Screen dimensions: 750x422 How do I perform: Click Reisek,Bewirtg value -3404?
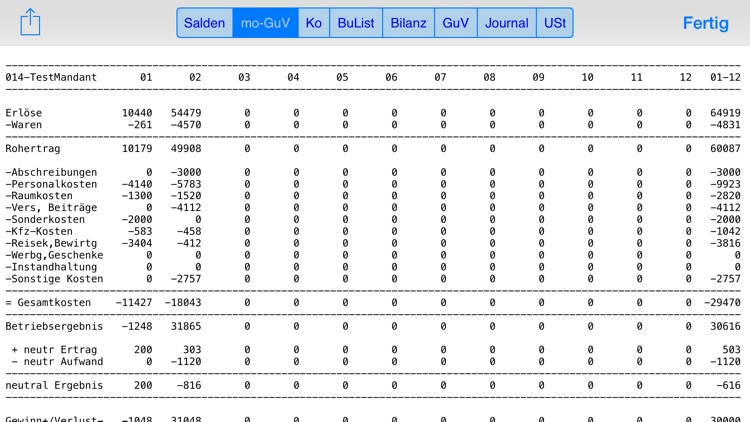pos(137,243)
